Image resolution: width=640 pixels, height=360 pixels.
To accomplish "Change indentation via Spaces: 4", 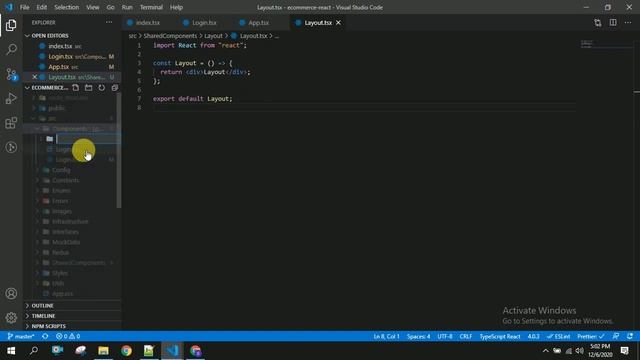I will point(418,337).
